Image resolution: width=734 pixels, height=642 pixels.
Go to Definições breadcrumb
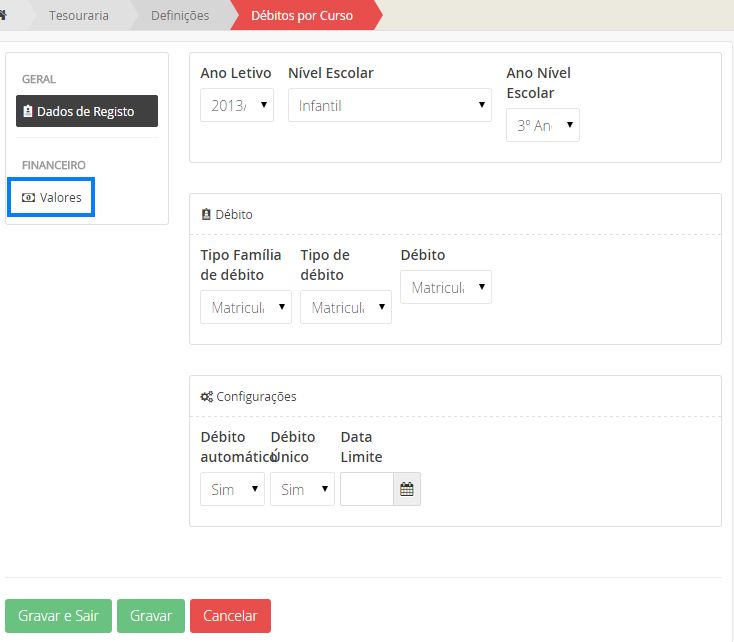[x=180, y=15]
